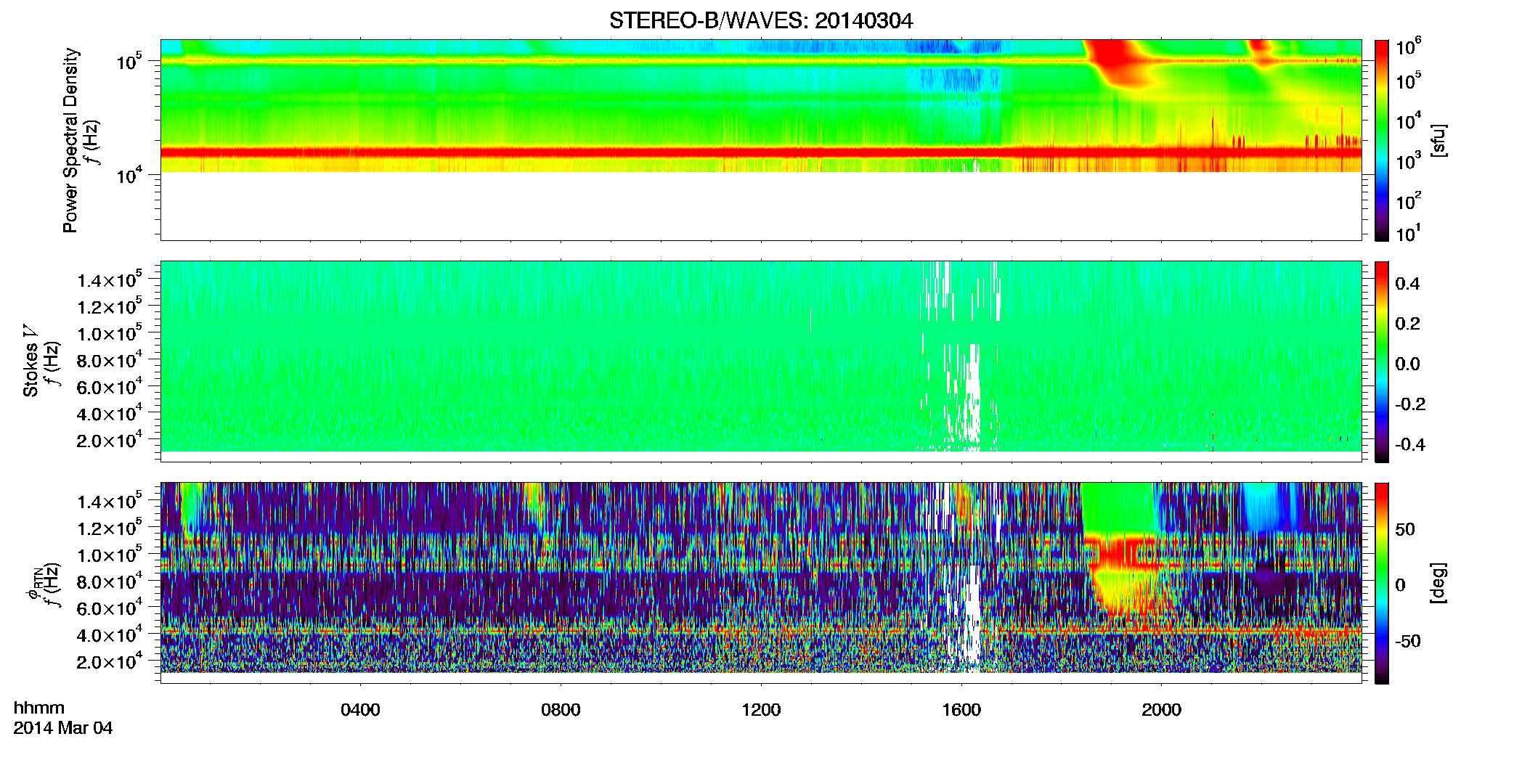Viewport: 1522px width, 784px height.
Task: Click the Power Spectral Density axis label
Action: click(x=70, y=140)
